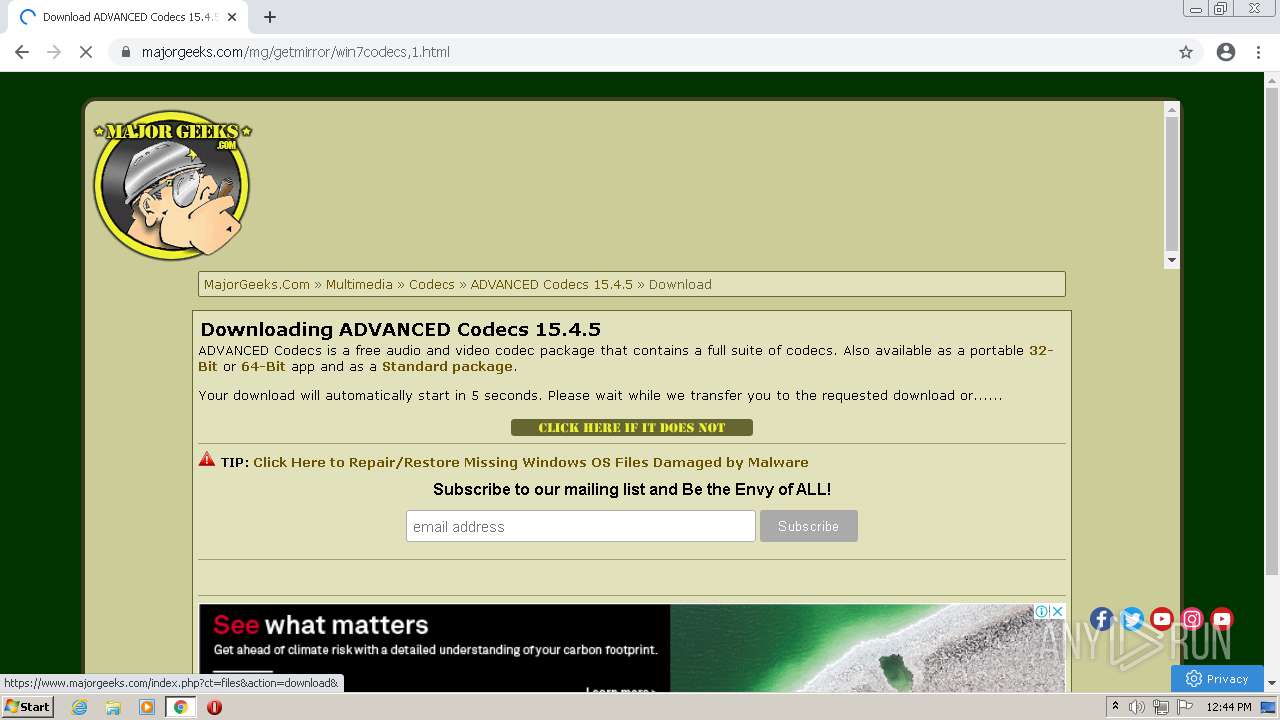The image size is (1280, 720).
Task: Open the Standard package link
Action: pyautogui.click(x=447, y=366)
